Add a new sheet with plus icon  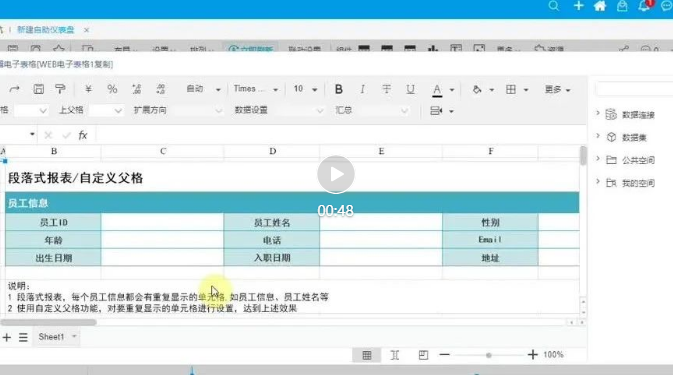[6, 337]
